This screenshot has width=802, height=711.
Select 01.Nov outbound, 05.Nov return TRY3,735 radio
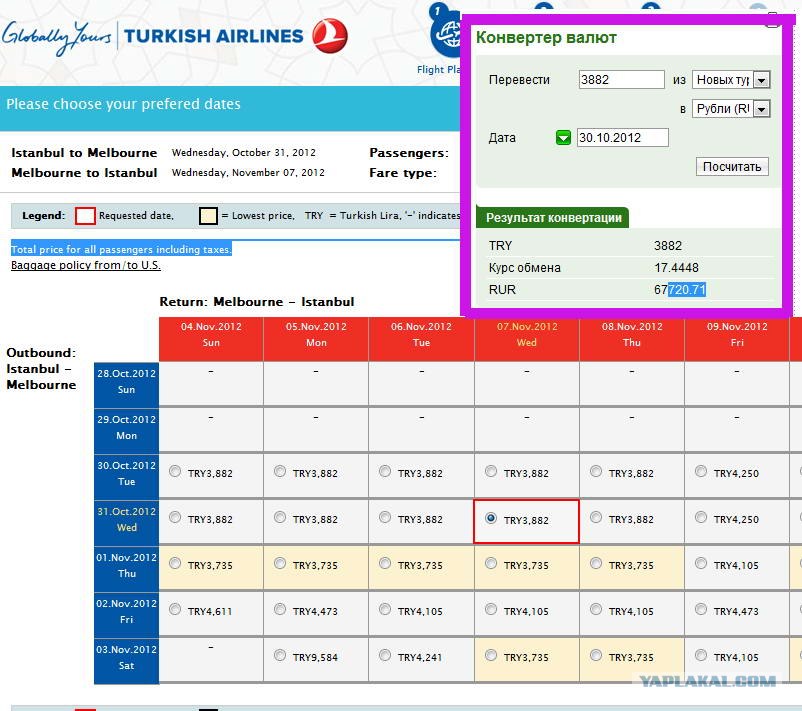click(280, 563)
